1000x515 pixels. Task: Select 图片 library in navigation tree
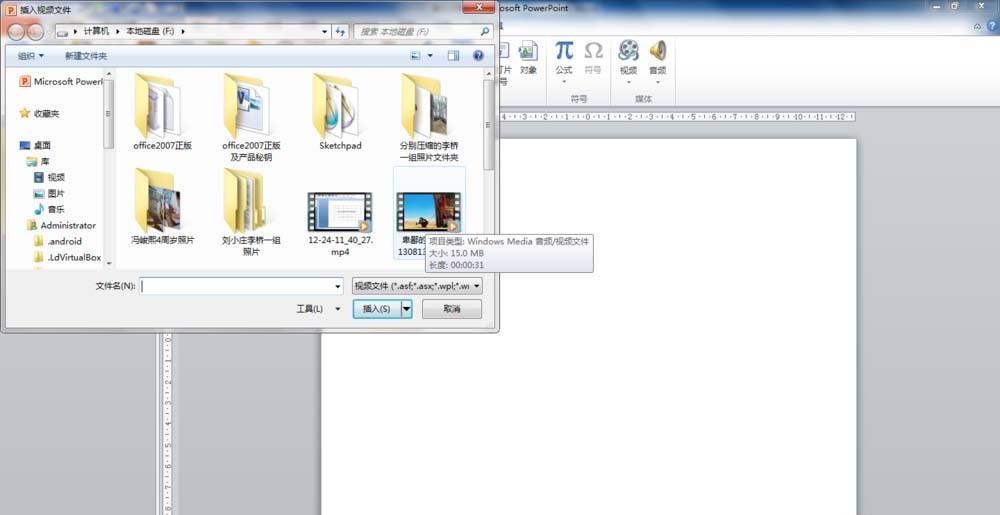tap(50, 193)
